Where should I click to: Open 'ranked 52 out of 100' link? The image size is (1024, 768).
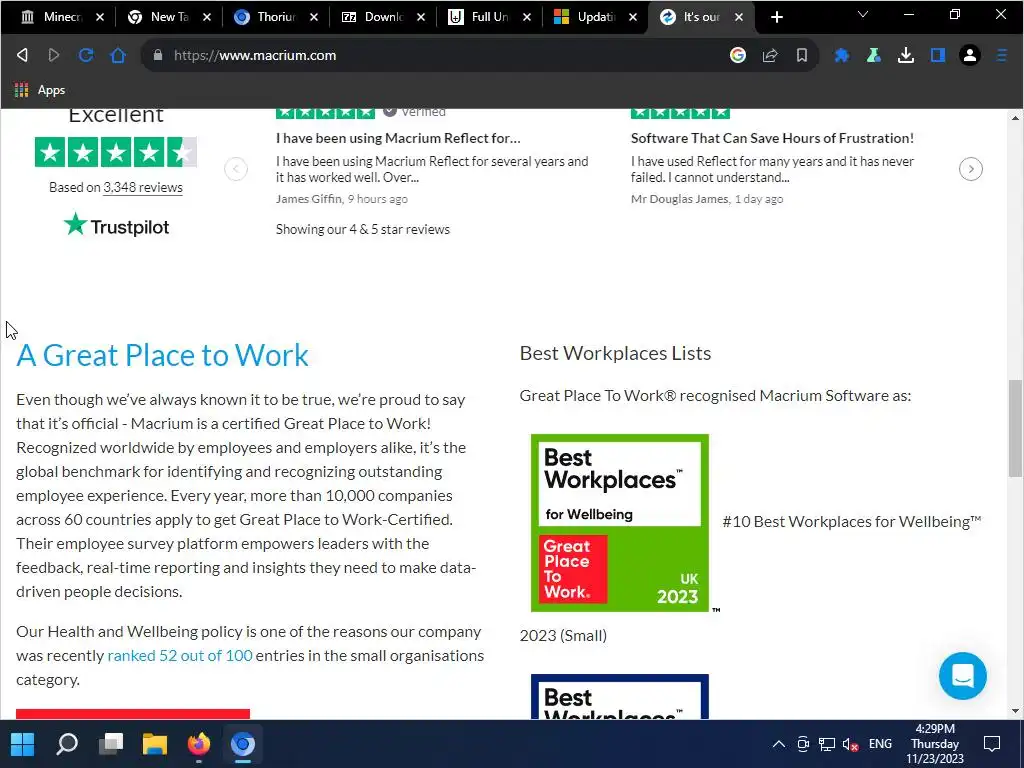[180, 655]
